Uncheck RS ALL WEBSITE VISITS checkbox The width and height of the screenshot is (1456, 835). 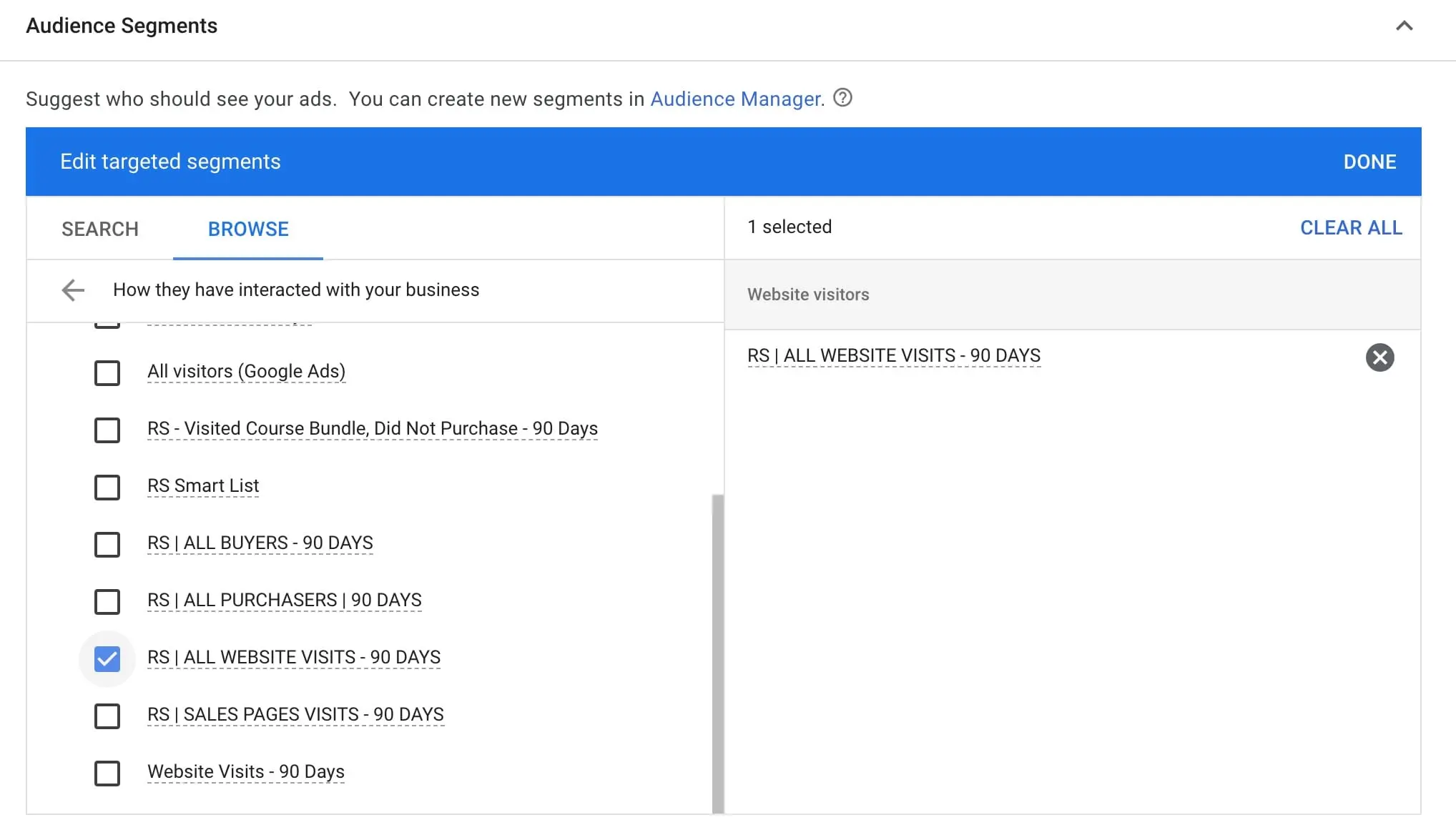pyautogui.click(x=107, y=658)
